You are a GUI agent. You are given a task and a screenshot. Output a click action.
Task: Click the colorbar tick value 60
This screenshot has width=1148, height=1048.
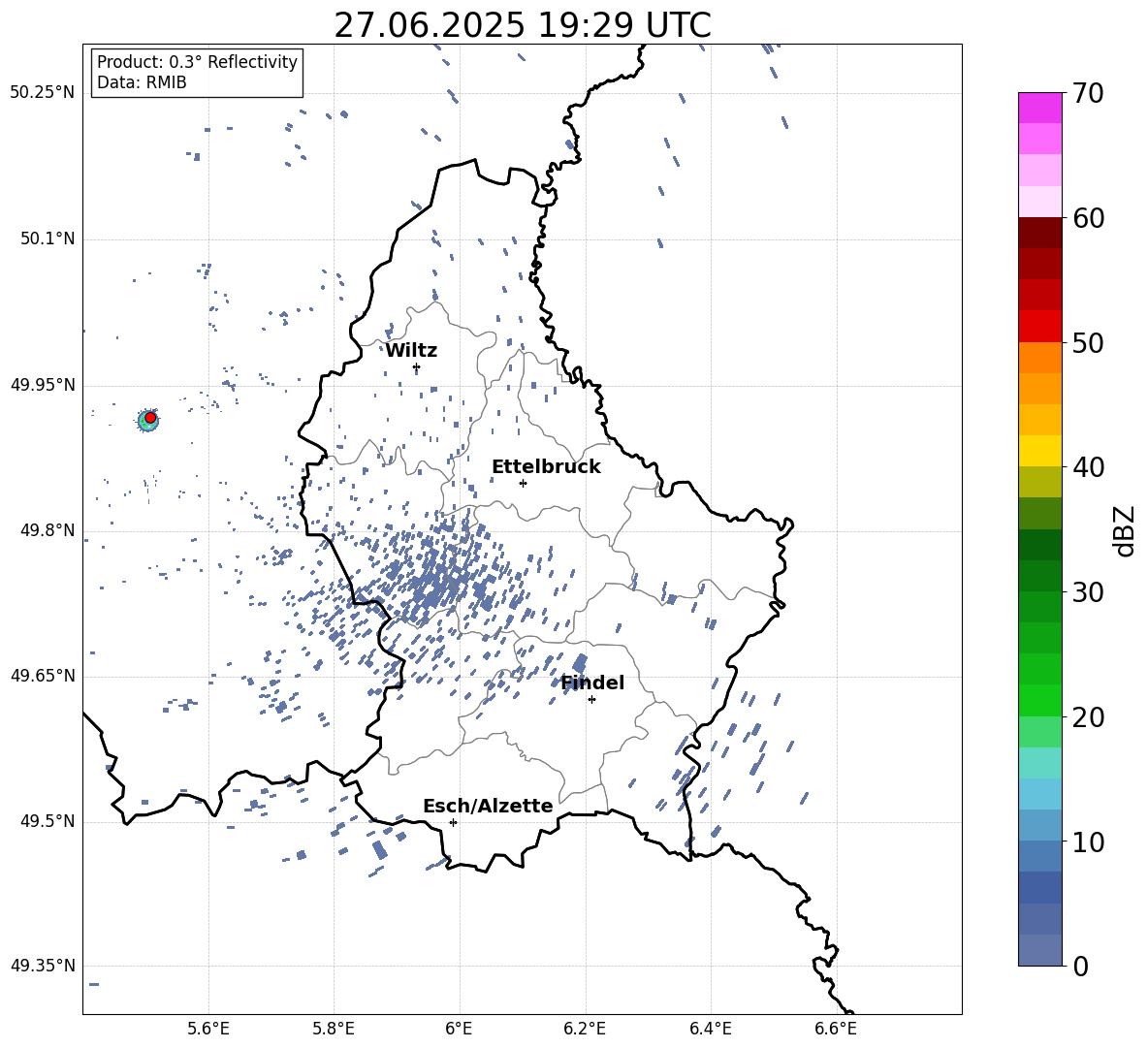pos(1088,218)
